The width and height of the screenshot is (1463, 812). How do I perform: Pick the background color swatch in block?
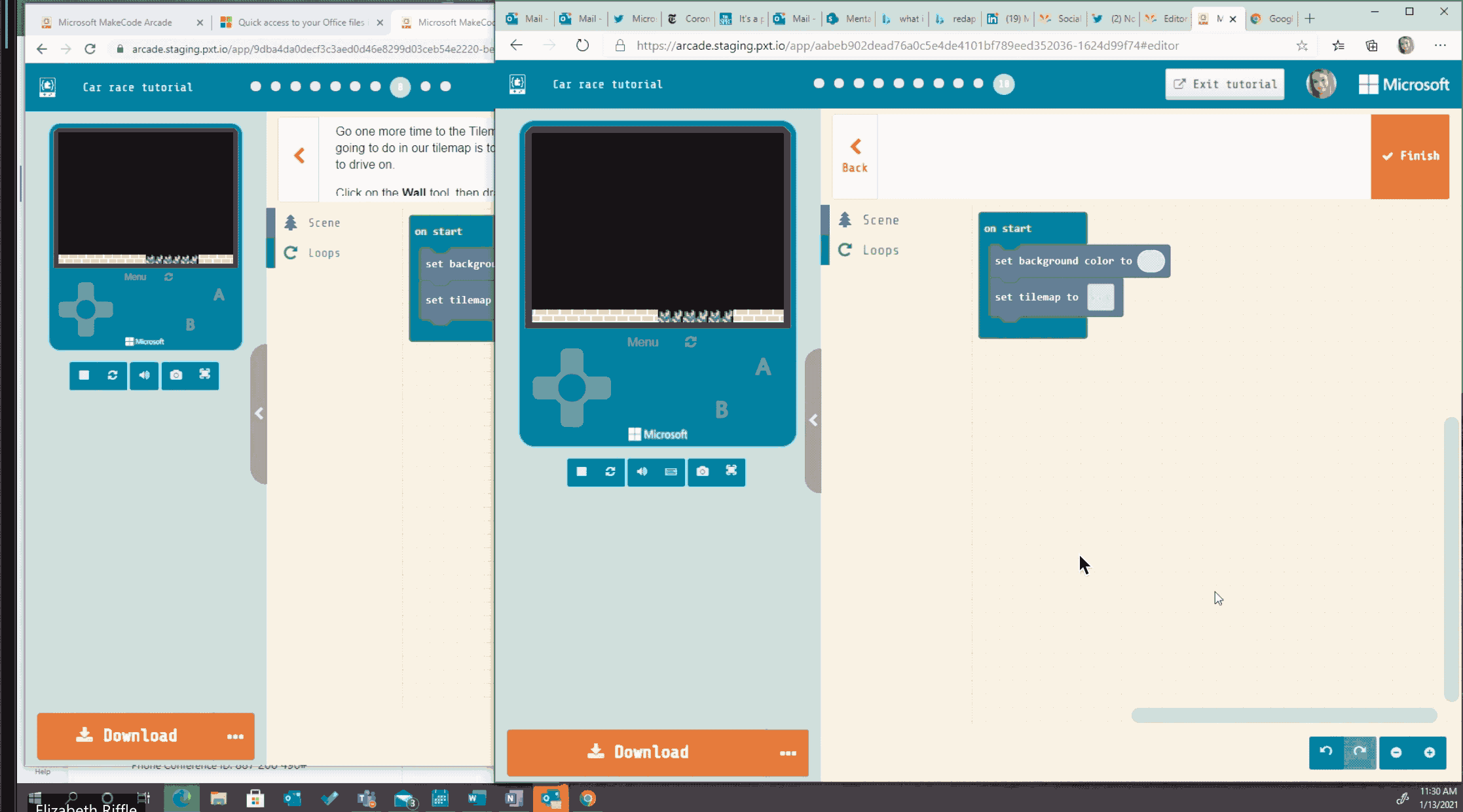1151,261
